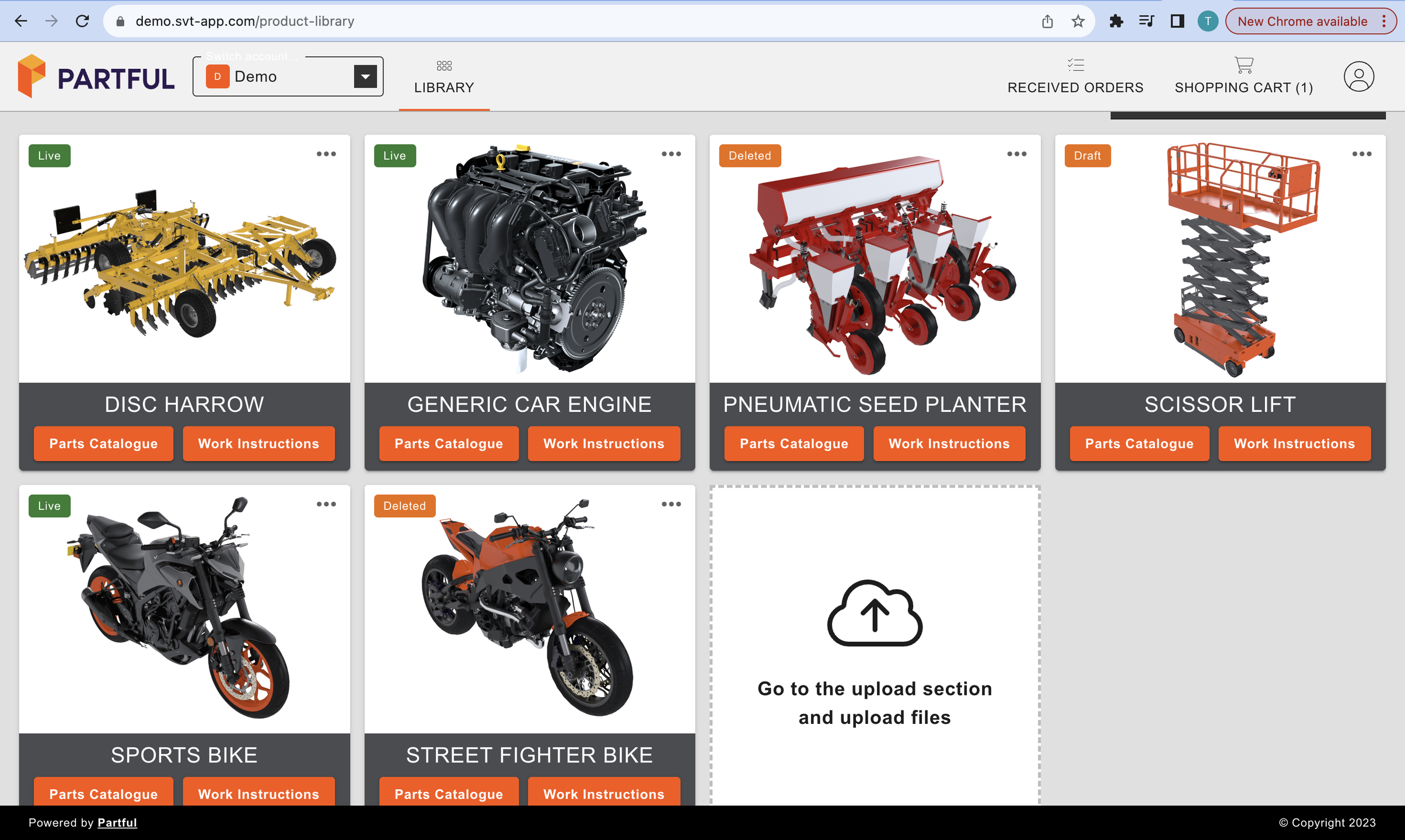The height and width of the screenshot is (840, 1405).
Task: Open options menu on Street Fighter Bike card
Action: tap(671, 504)
